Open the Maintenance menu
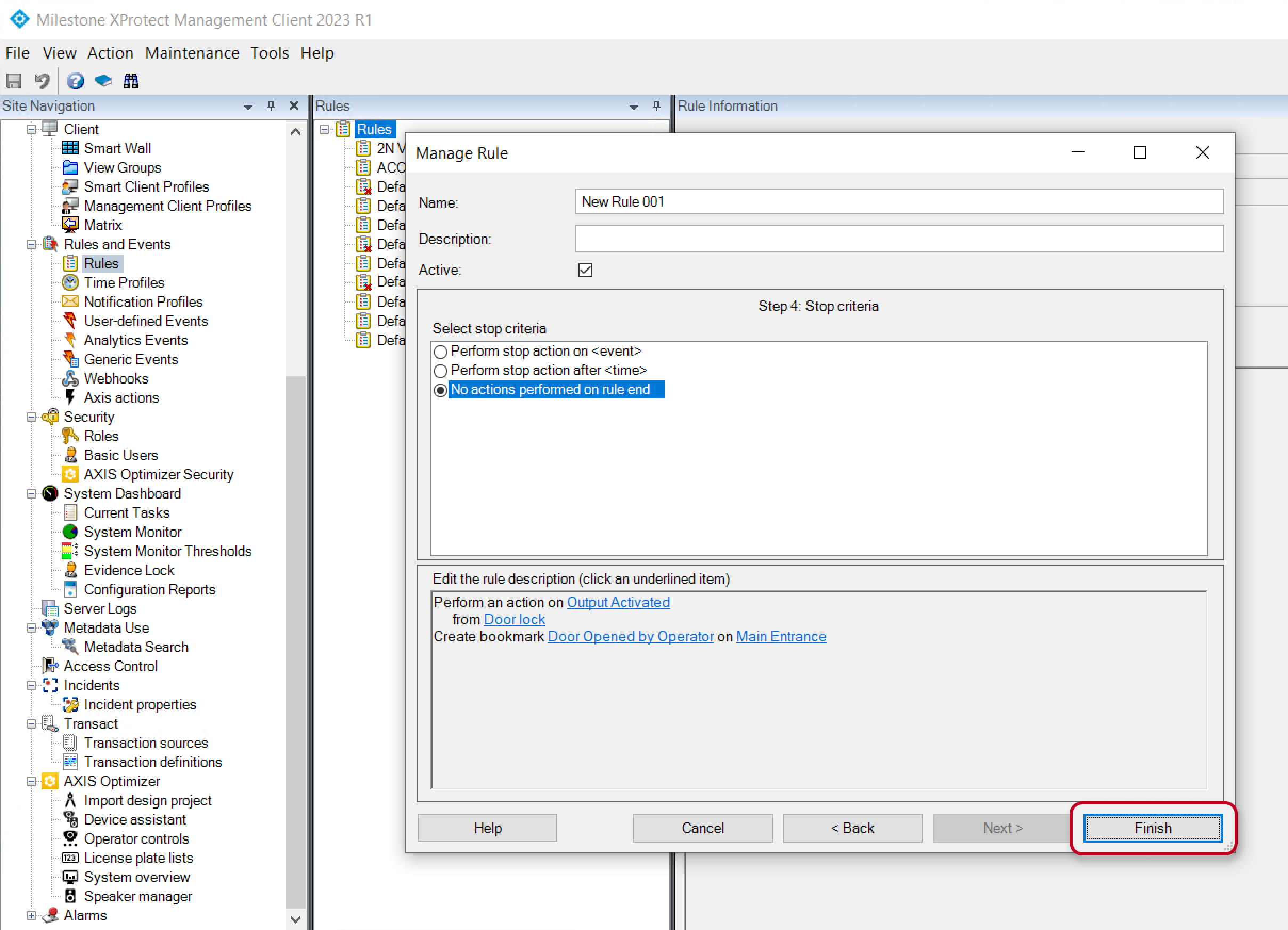The height and width of the screenshot is (930, 1288). coord(192,53)
